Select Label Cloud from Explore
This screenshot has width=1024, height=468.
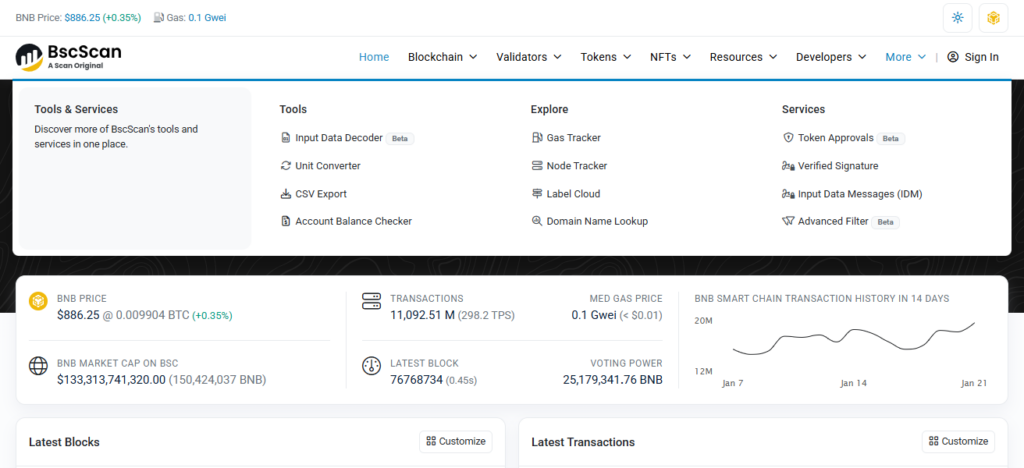(573, 194)
